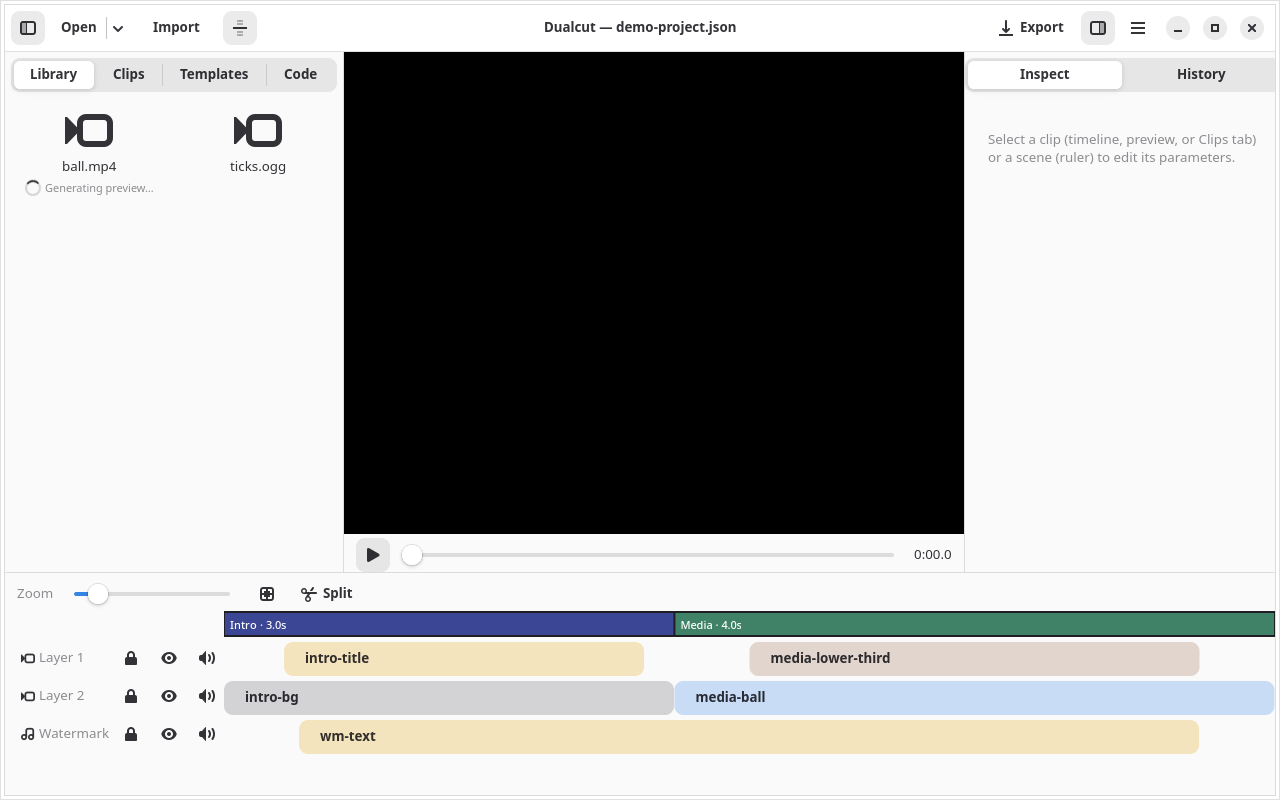Viewport: 1280px width, 800px height.
Task: Select the intro-title clip
Action: 464,659
